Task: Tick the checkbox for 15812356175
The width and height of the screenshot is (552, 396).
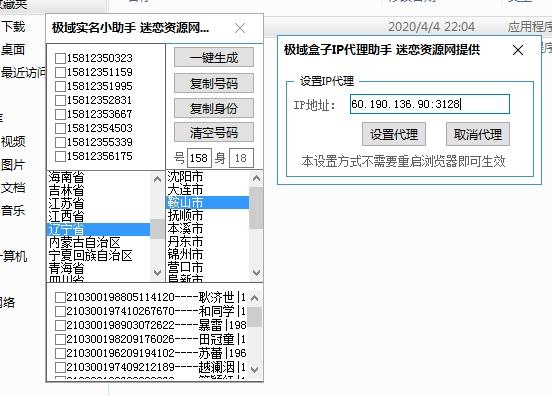Action: click(60, 156)
